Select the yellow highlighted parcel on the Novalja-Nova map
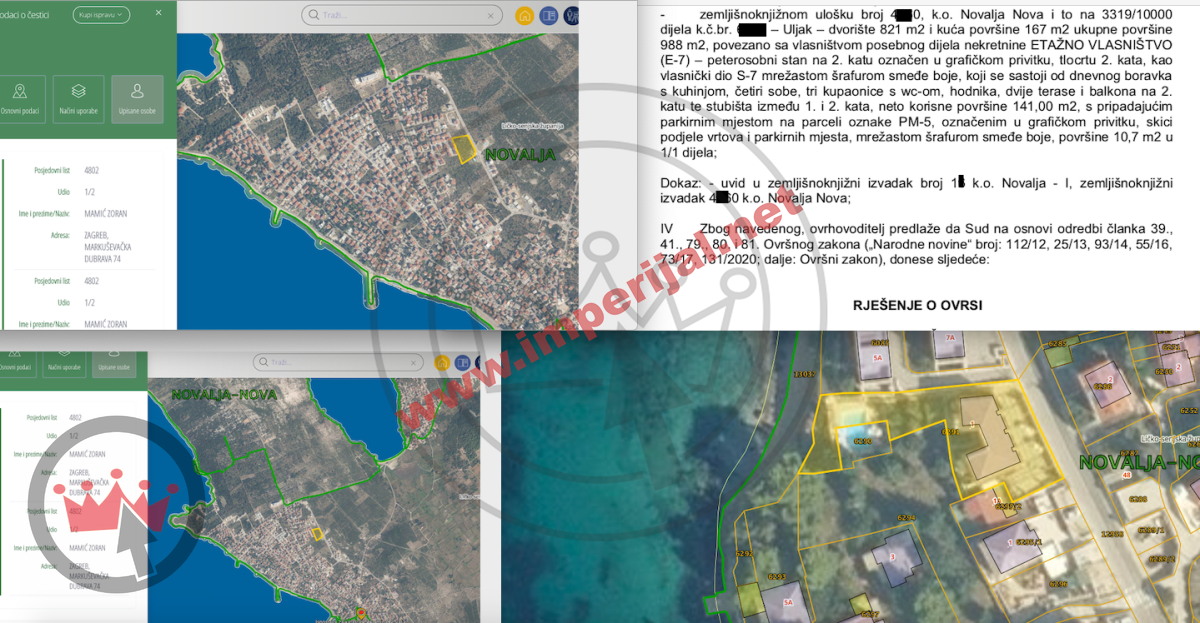 (317, 534)
